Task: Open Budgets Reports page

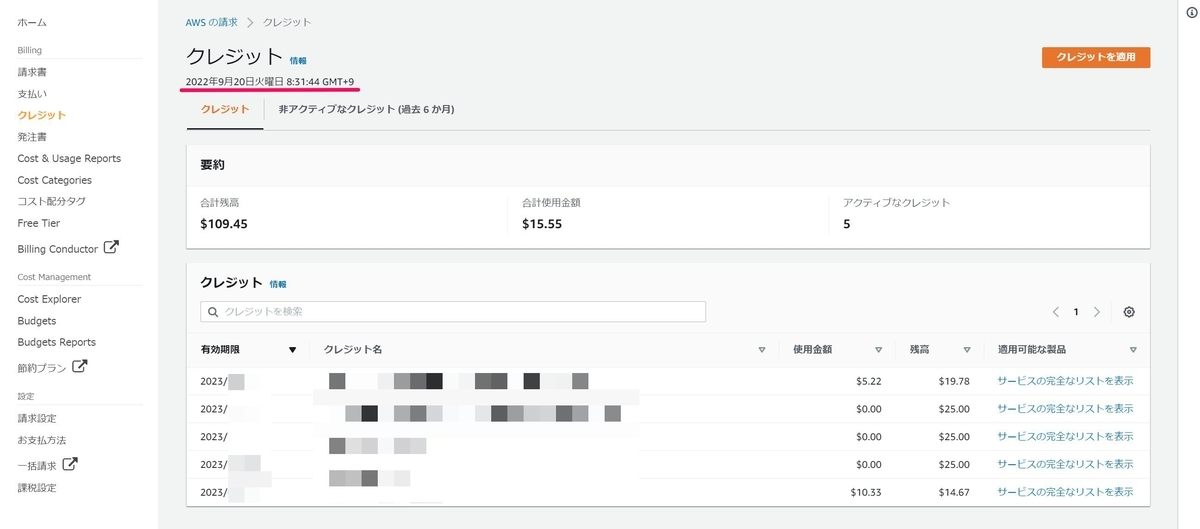Action: 57,342
